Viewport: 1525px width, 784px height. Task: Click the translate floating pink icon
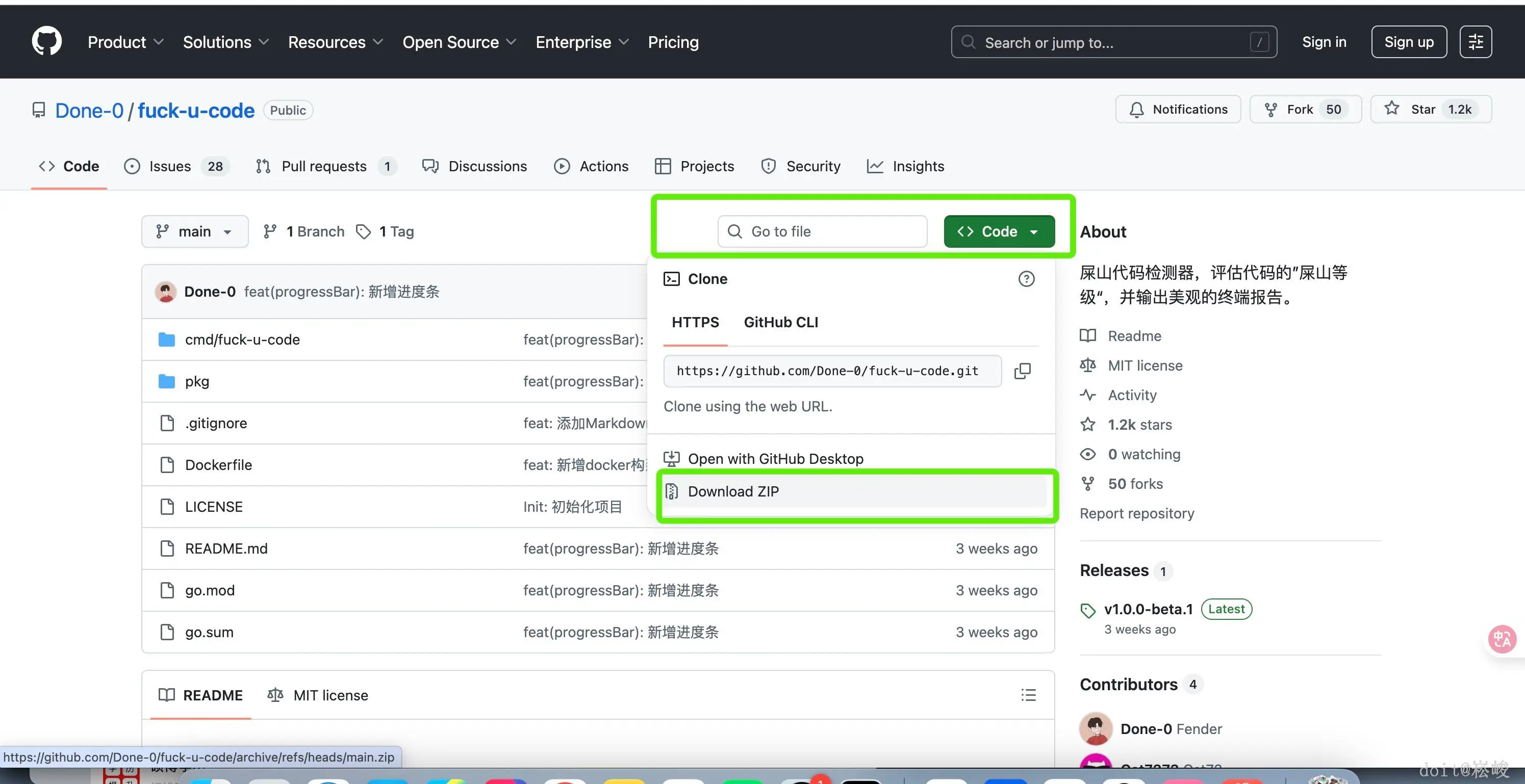click(x=1502, y=639)
